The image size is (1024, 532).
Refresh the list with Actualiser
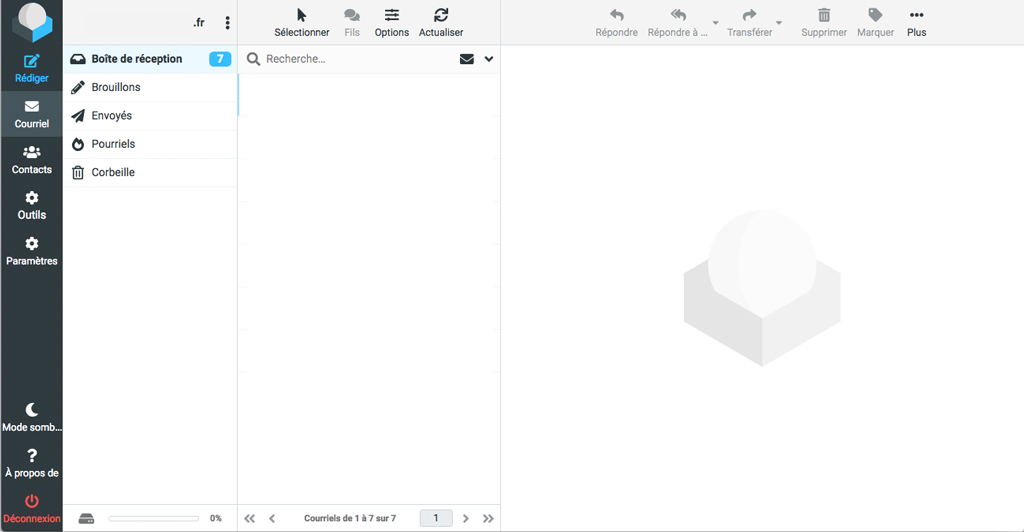[441, 23]
